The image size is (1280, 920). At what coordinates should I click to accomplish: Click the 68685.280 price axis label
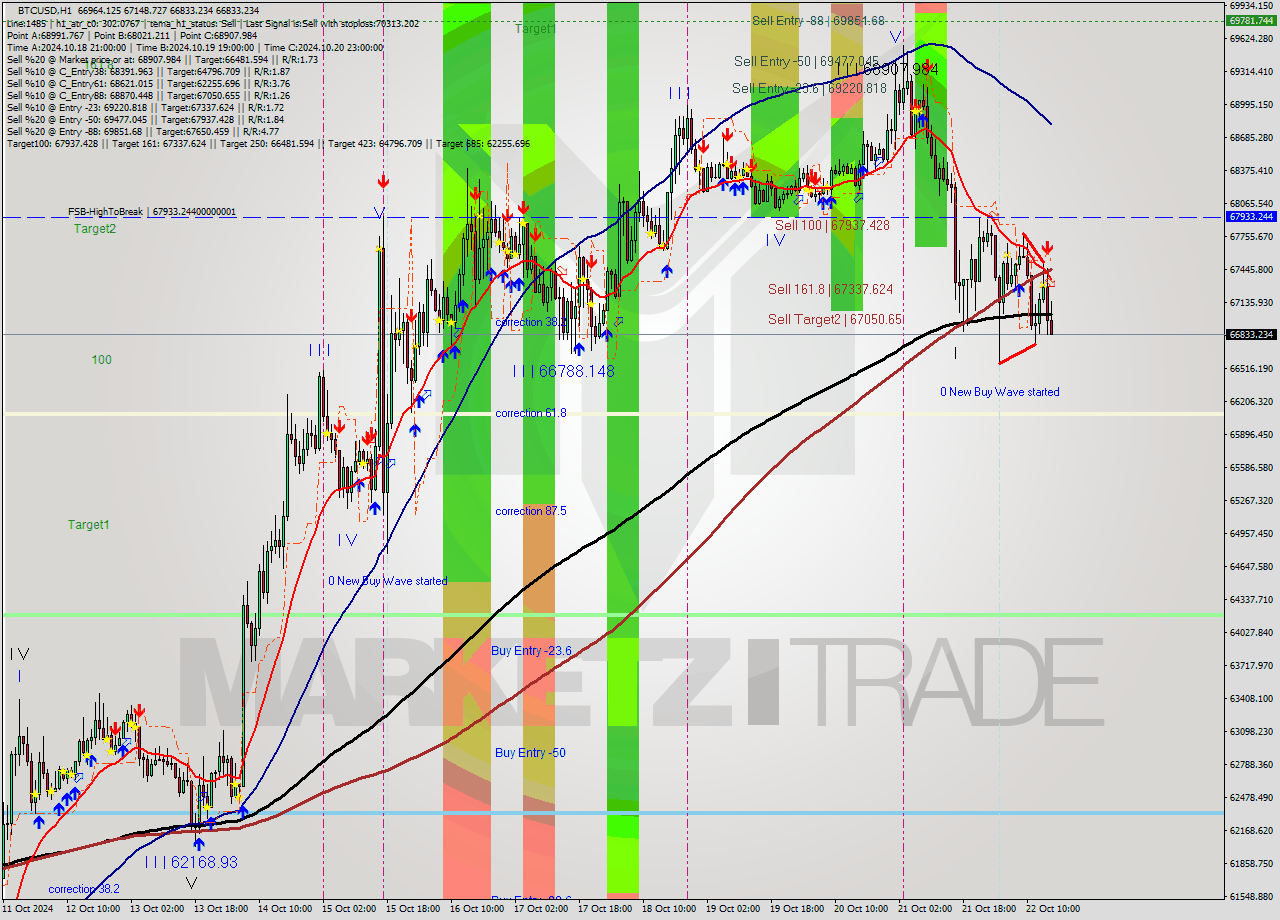pyautogui.click(x=1251, y=137)
